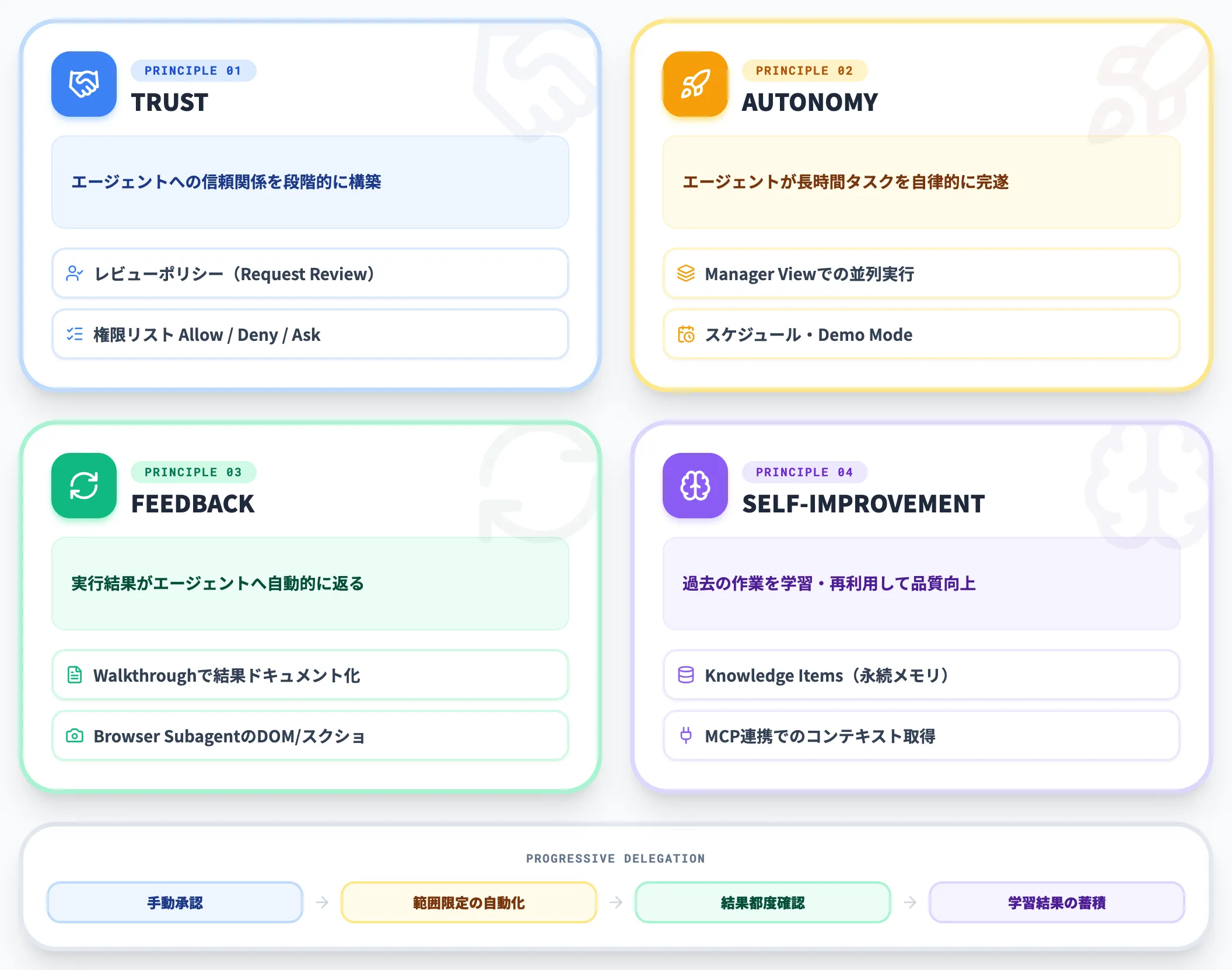Click the FEEDBACK heading
1232x970 pixels.
point(193,504)
